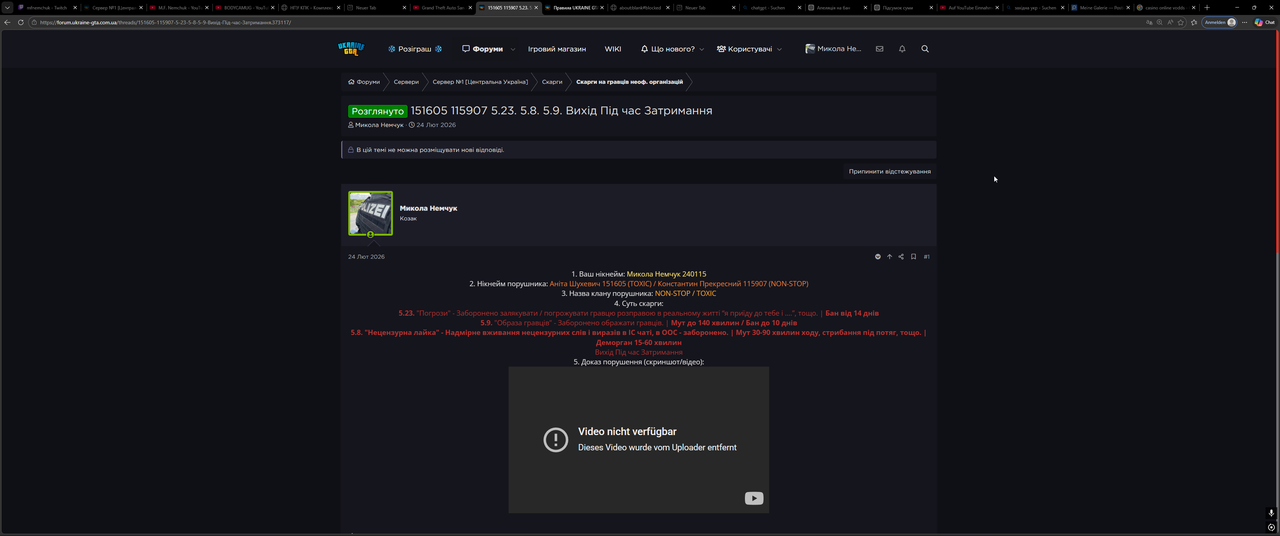The height and width of the screenshot is (536, 1280).
Task: Open the Сервери breadcrumb link
Action: pos(406,82)
